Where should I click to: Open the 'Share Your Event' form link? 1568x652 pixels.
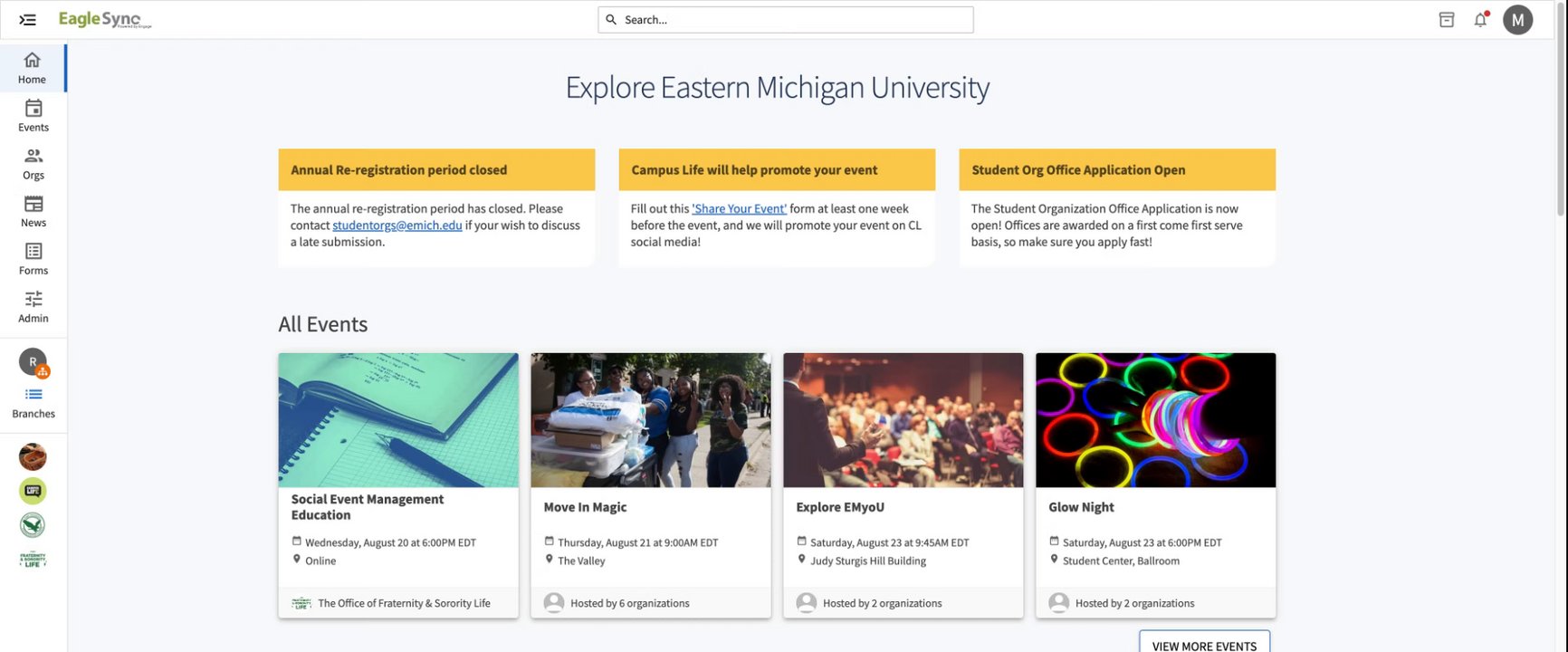(739, 209)
